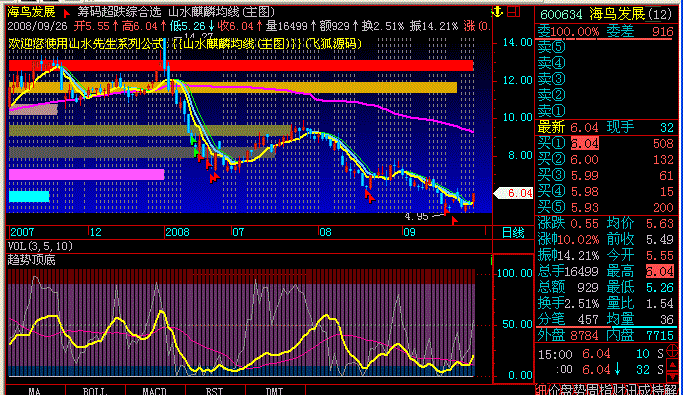Click the 4.95 low price annotation
Screen dimensions: 683x395
tap(416, 216)
